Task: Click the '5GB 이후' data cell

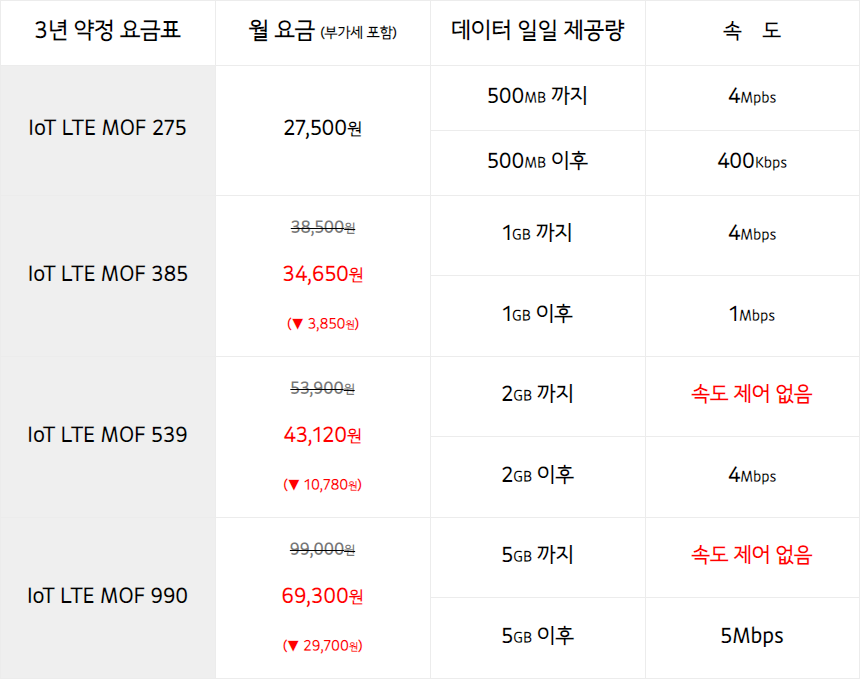Action: pos(537,636)
